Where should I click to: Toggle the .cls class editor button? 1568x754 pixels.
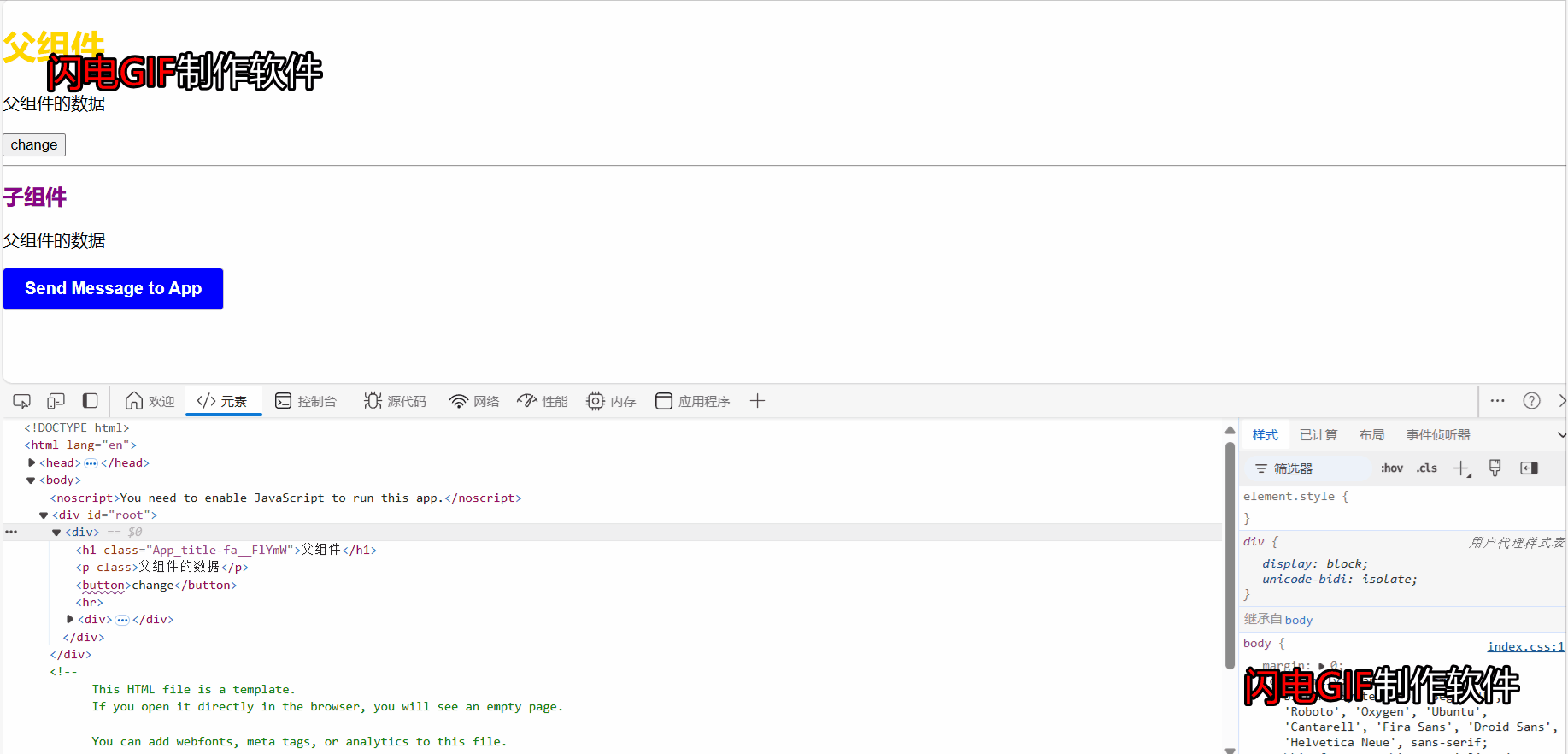(1427, 468)
